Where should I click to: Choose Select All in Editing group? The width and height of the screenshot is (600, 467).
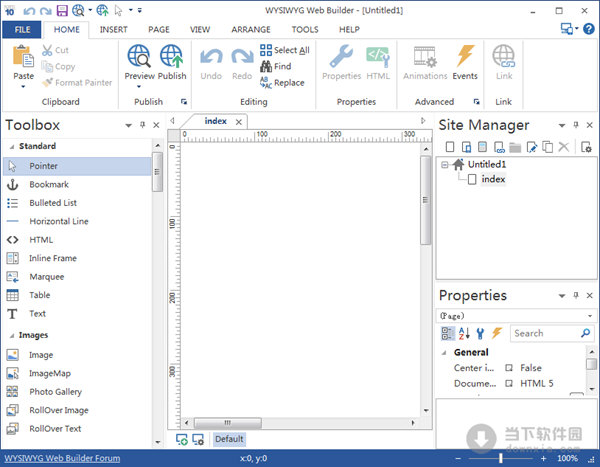point(285,50)
